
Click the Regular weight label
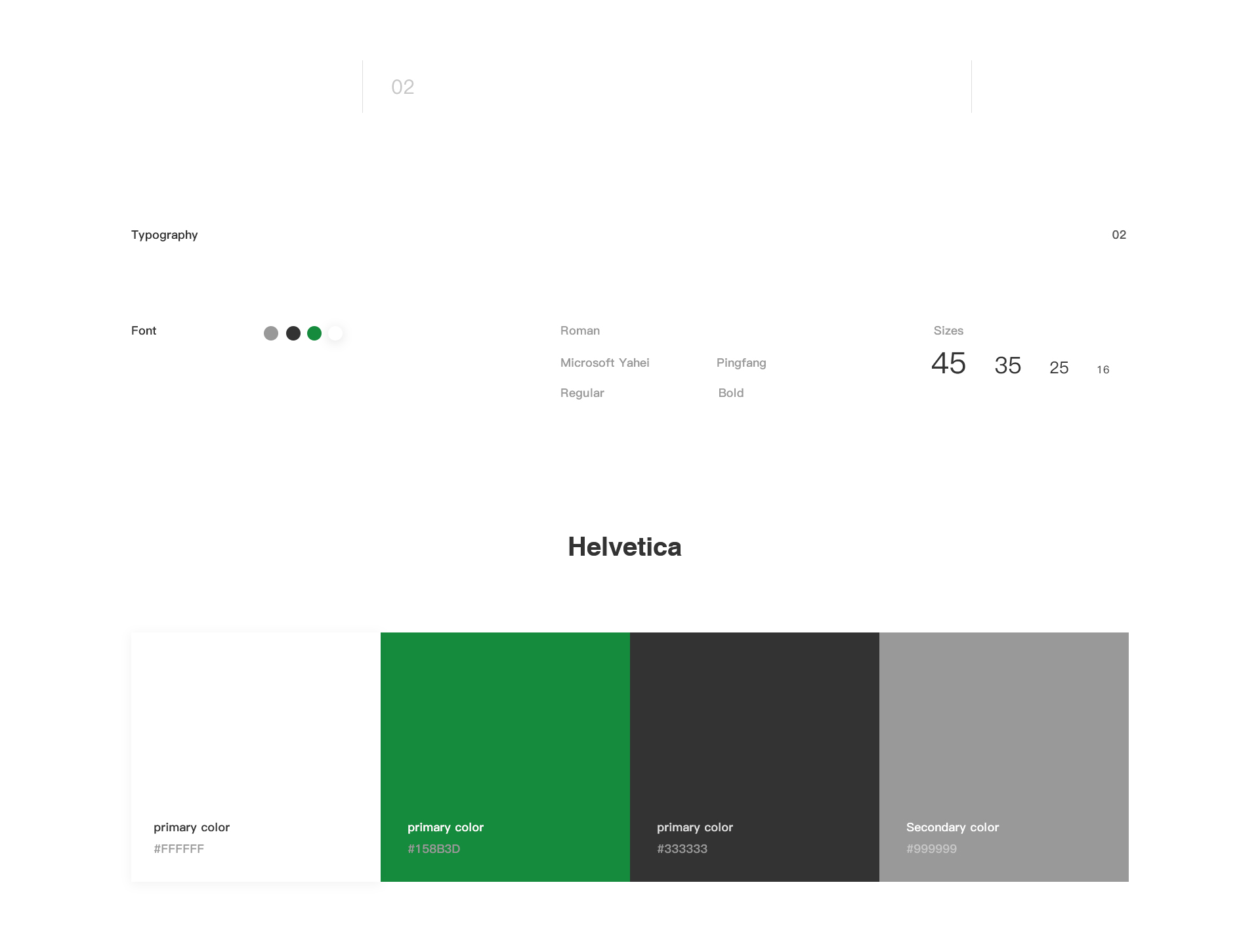click(x=582, y=393)
